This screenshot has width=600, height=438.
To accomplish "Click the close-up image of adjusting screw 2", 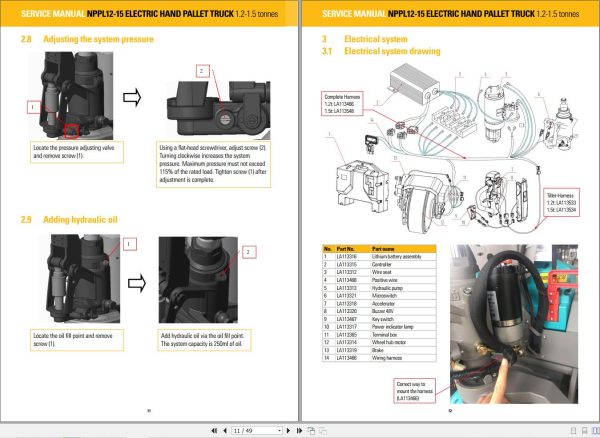I will (x=218, y=110).
